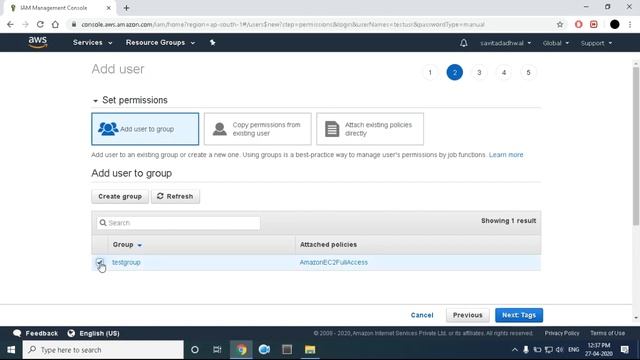Open the Services menu
The image size is (640, 360).
click(92, 42)
